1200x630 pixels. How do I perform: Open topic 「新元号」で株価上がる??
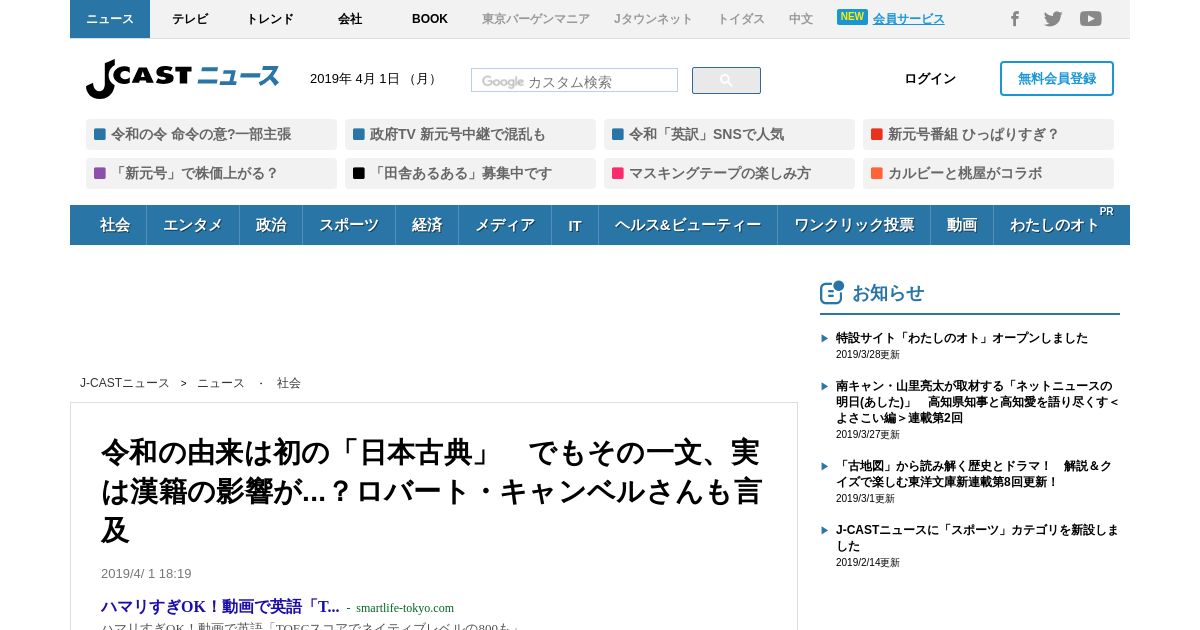tap(211, 173)
